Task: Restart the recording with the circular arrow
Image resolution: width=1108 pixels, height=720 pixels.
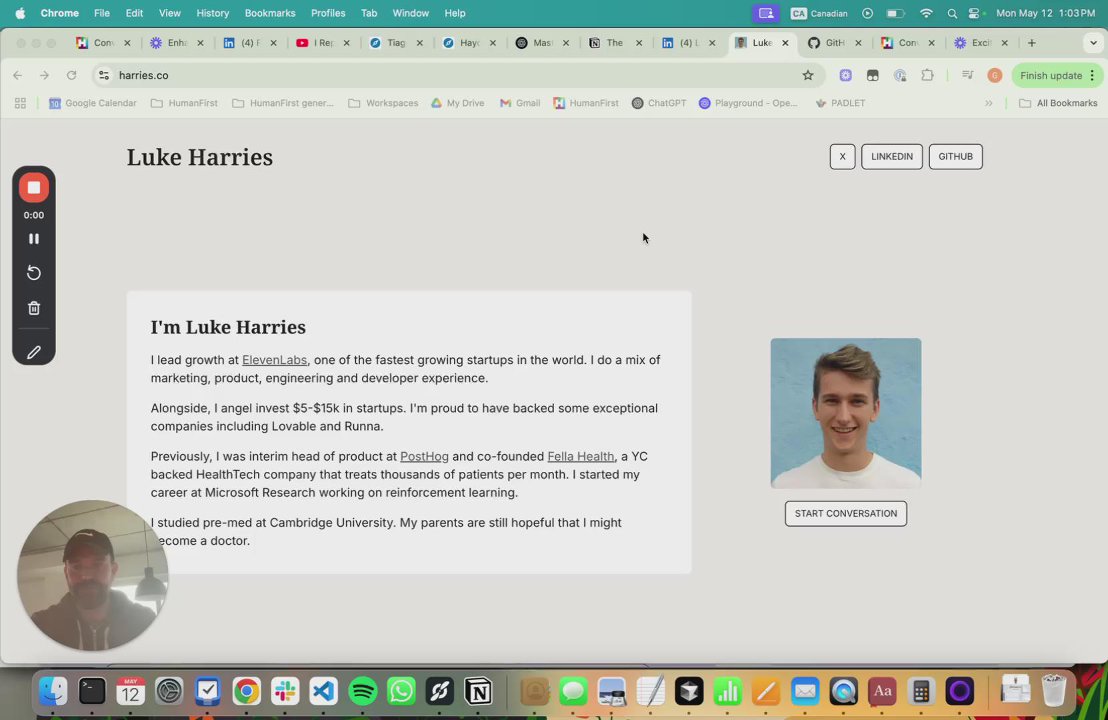Action: coord(33,273)
